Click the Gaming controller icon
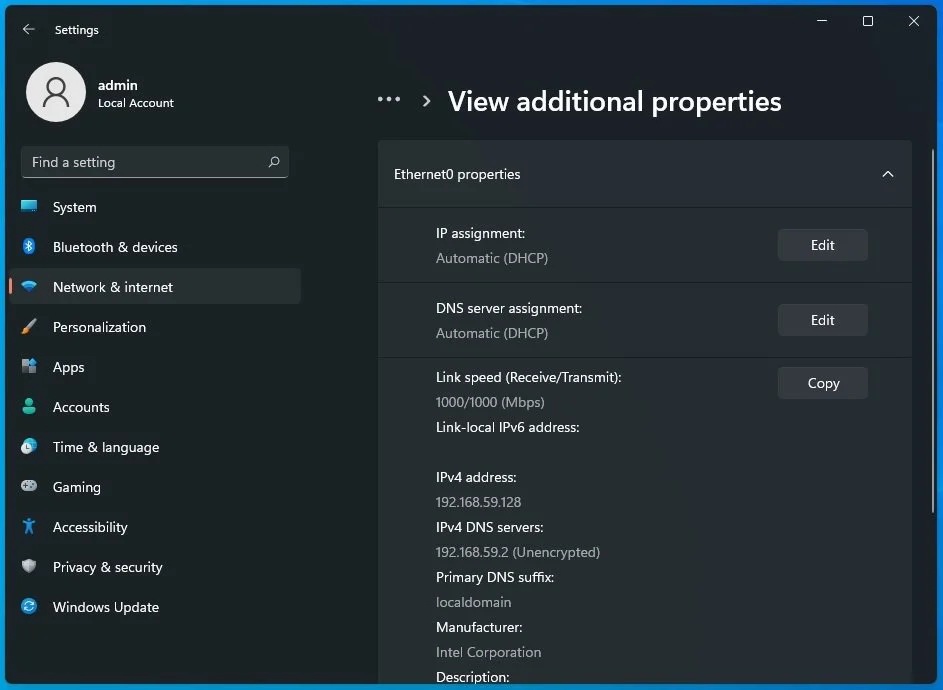 (x=29, y=486)
